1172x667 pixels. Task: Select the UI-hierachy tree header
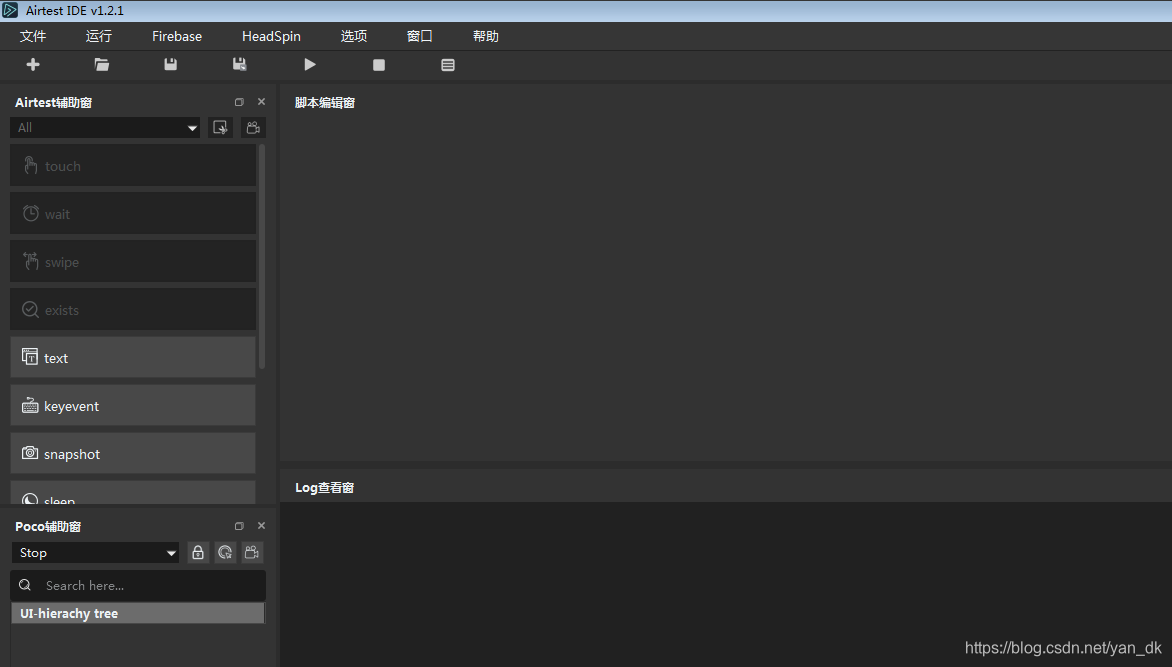click(138, 613)
